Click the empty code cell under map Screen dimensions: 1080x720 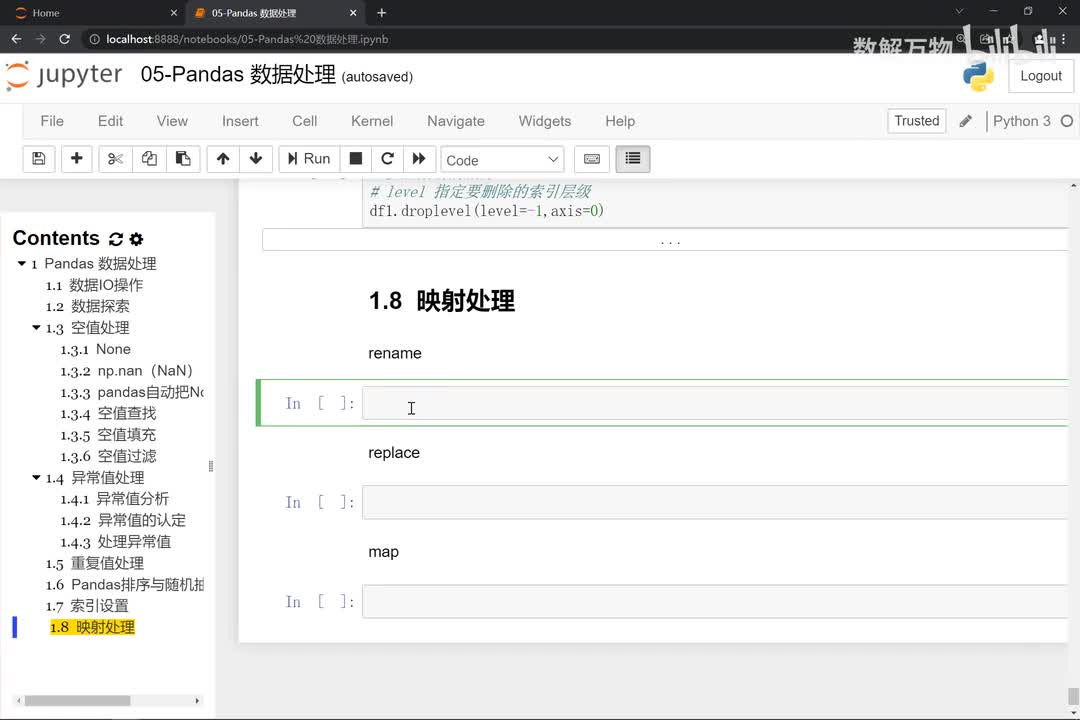715,601
